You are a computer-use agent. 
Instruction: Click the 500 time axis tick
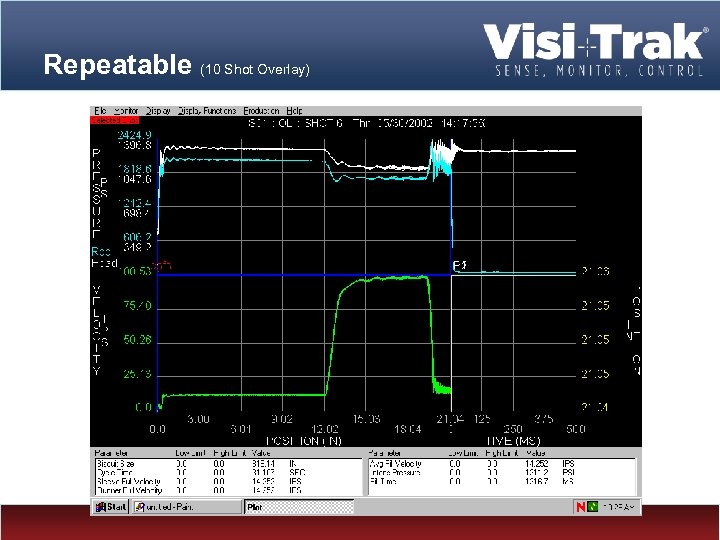pyautogui.click(x=576, y=429)
